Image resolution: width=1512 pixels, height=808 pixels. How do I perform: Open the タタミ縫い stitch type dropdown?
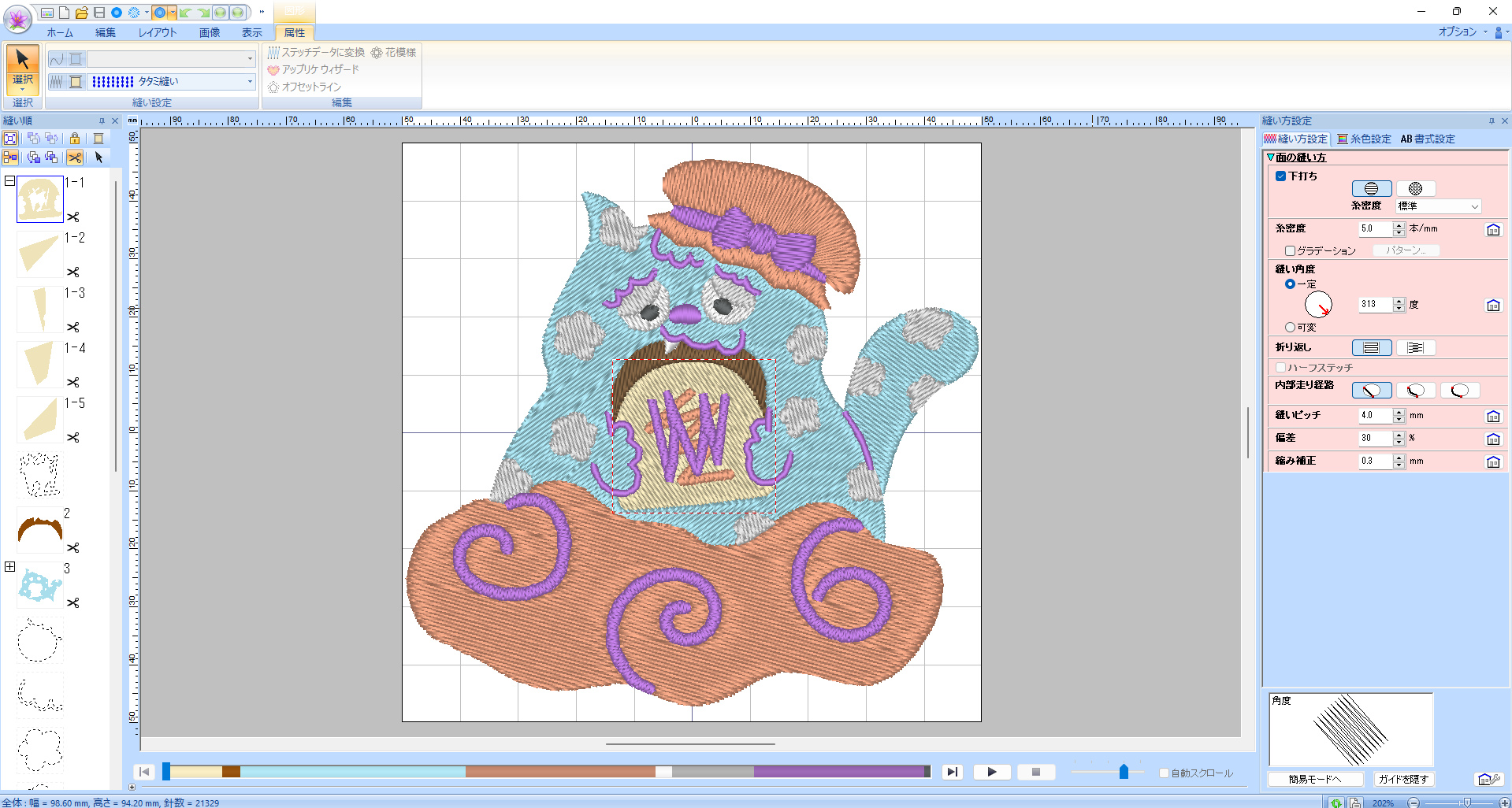(250, 81)
